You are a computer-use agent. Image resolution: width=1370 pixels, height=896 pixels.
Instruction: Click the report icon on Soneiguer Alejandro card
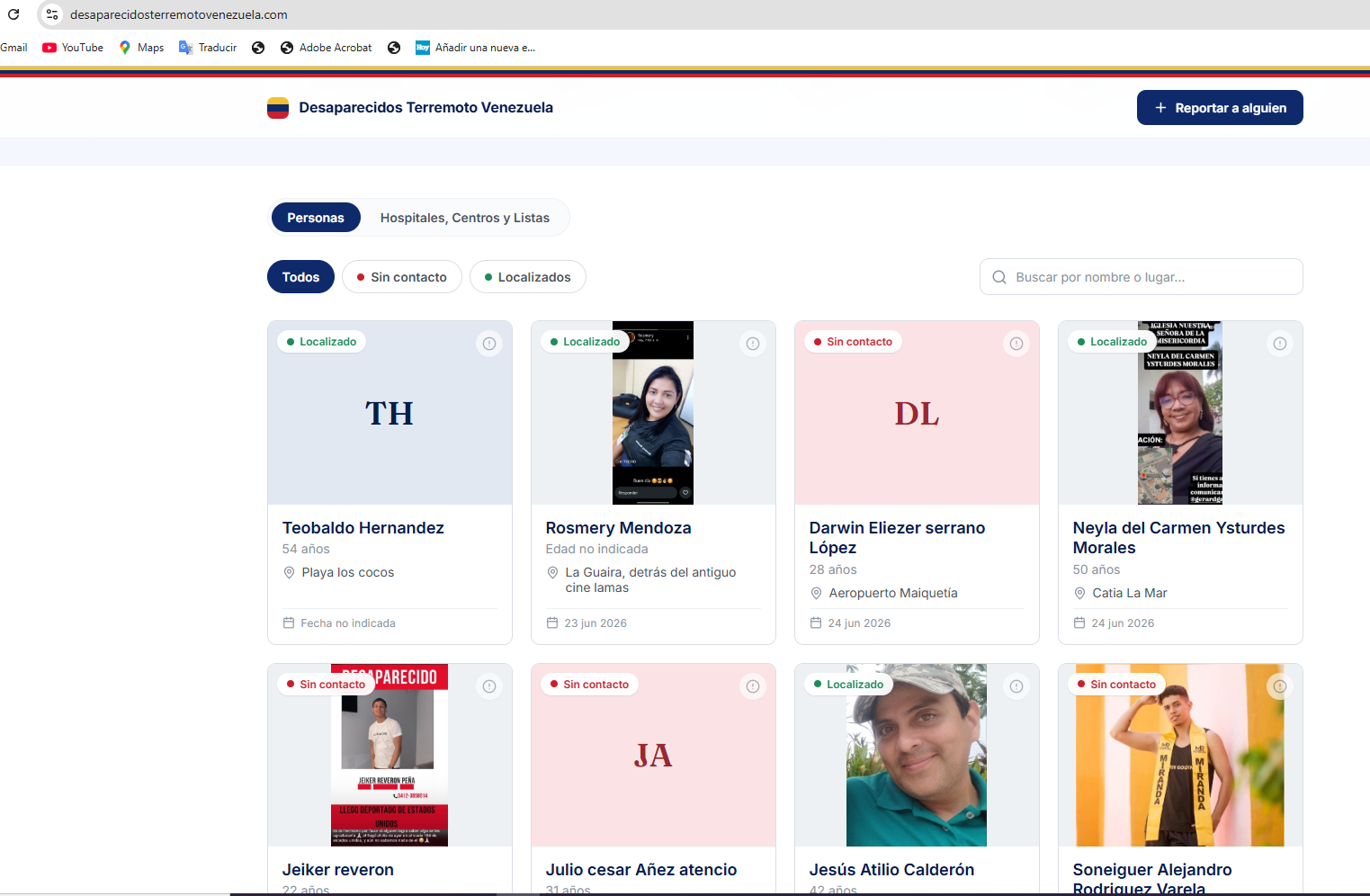[1280, 686]
